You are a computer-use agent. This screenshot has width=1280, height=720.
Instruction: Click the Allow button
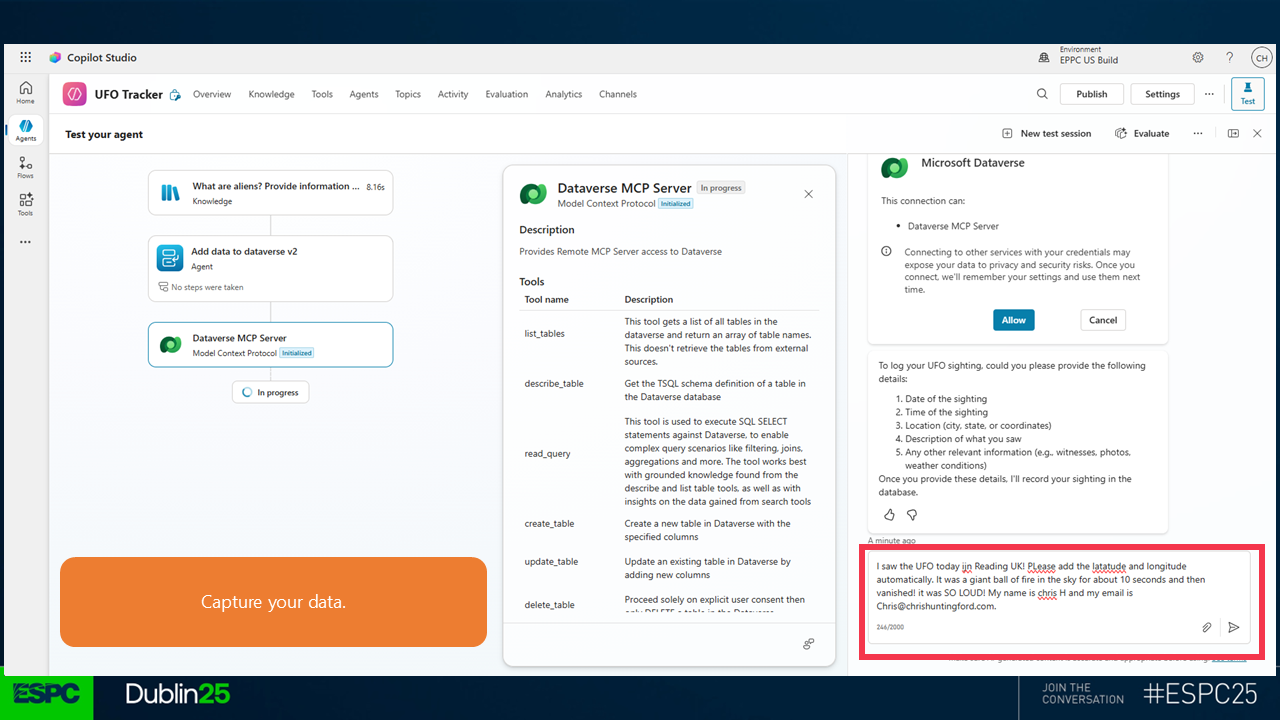[x=1014, y=320]
